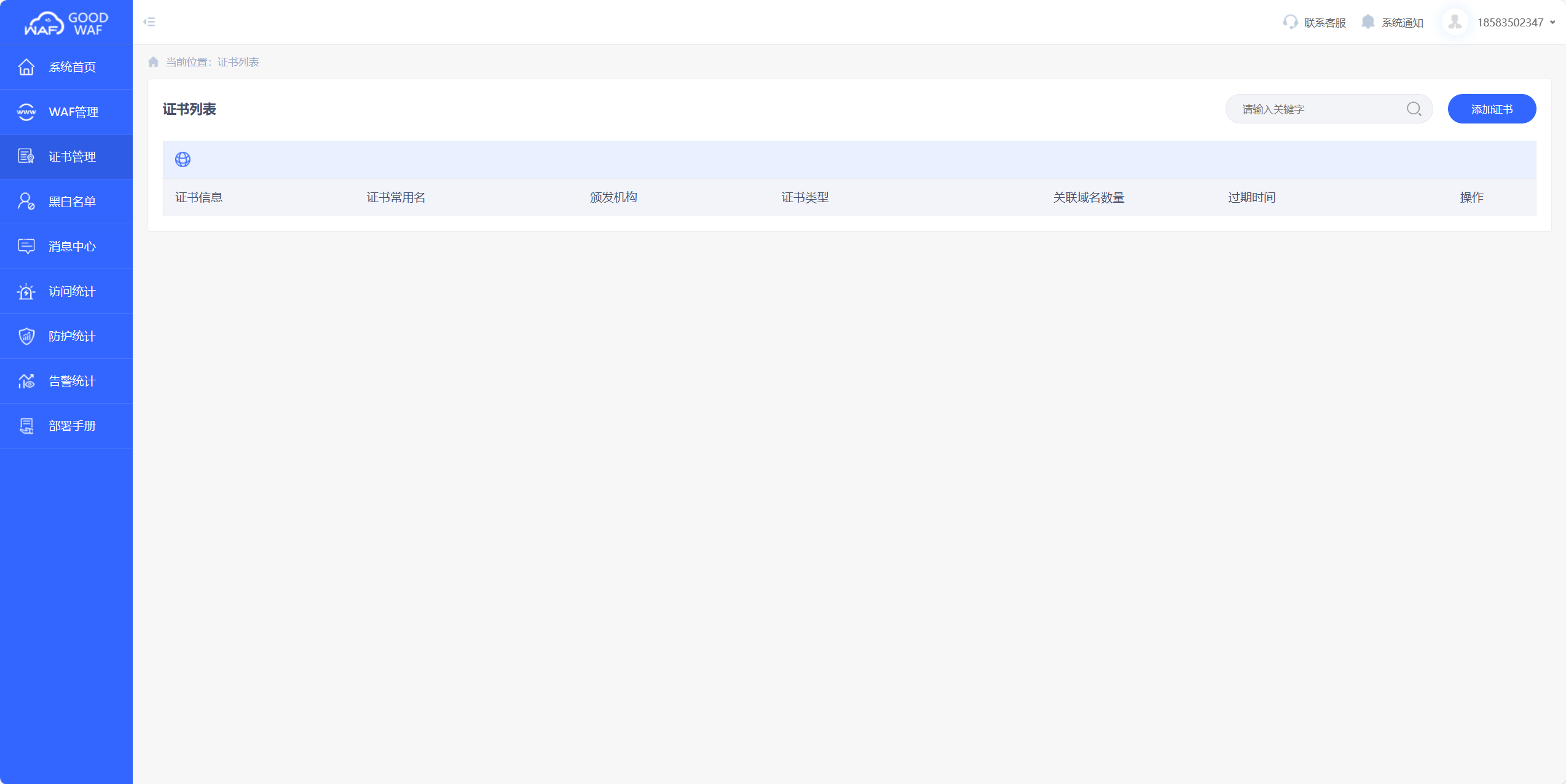This screenshot has height=784, width=1566.
Task: Select the 系统首页 home icon
Action: pos(26,67)
